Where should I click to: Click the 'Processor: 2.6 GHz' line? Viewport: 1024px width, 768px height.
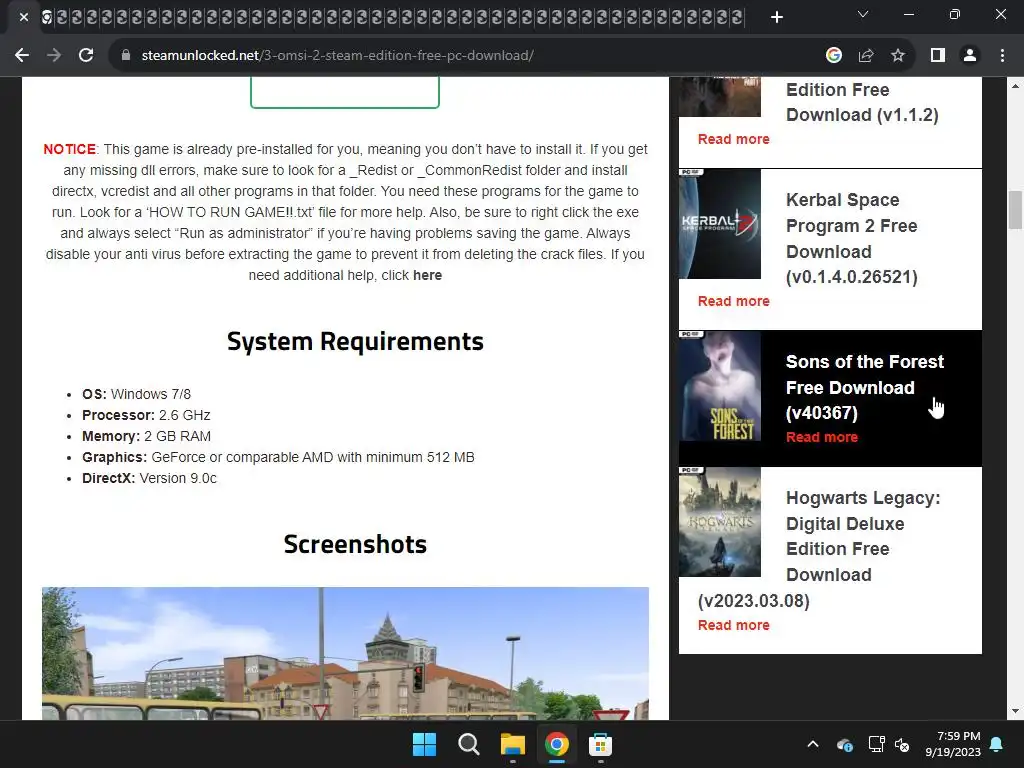tap(146, 415)
